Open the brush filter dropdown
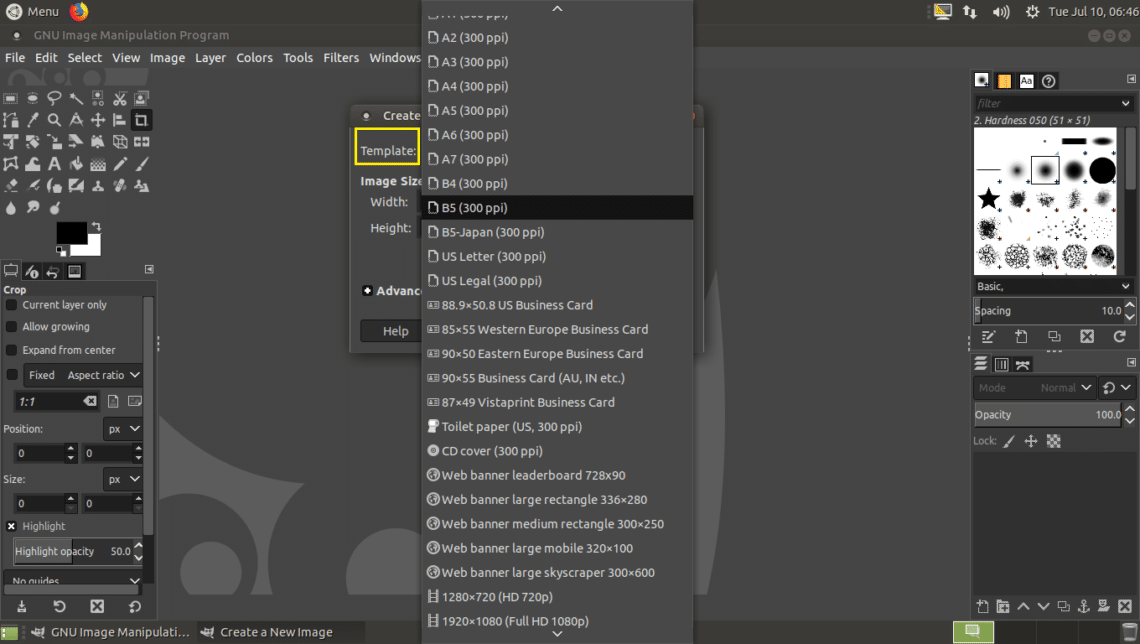This screenshot has width=1140, height=644. (x=1125, y=103)
